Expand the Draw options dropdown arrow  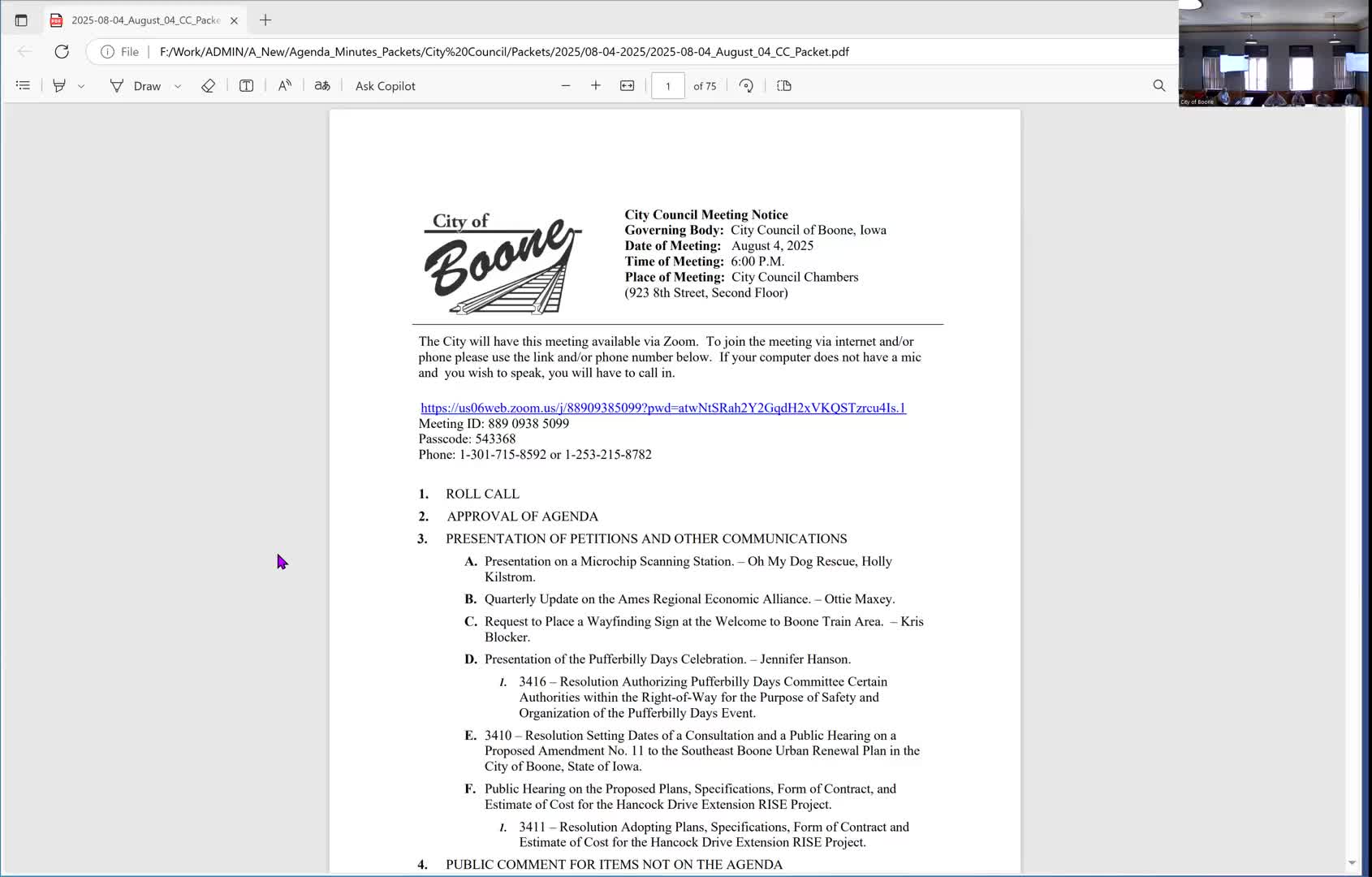pyautogui.click(x=178, y=86)
